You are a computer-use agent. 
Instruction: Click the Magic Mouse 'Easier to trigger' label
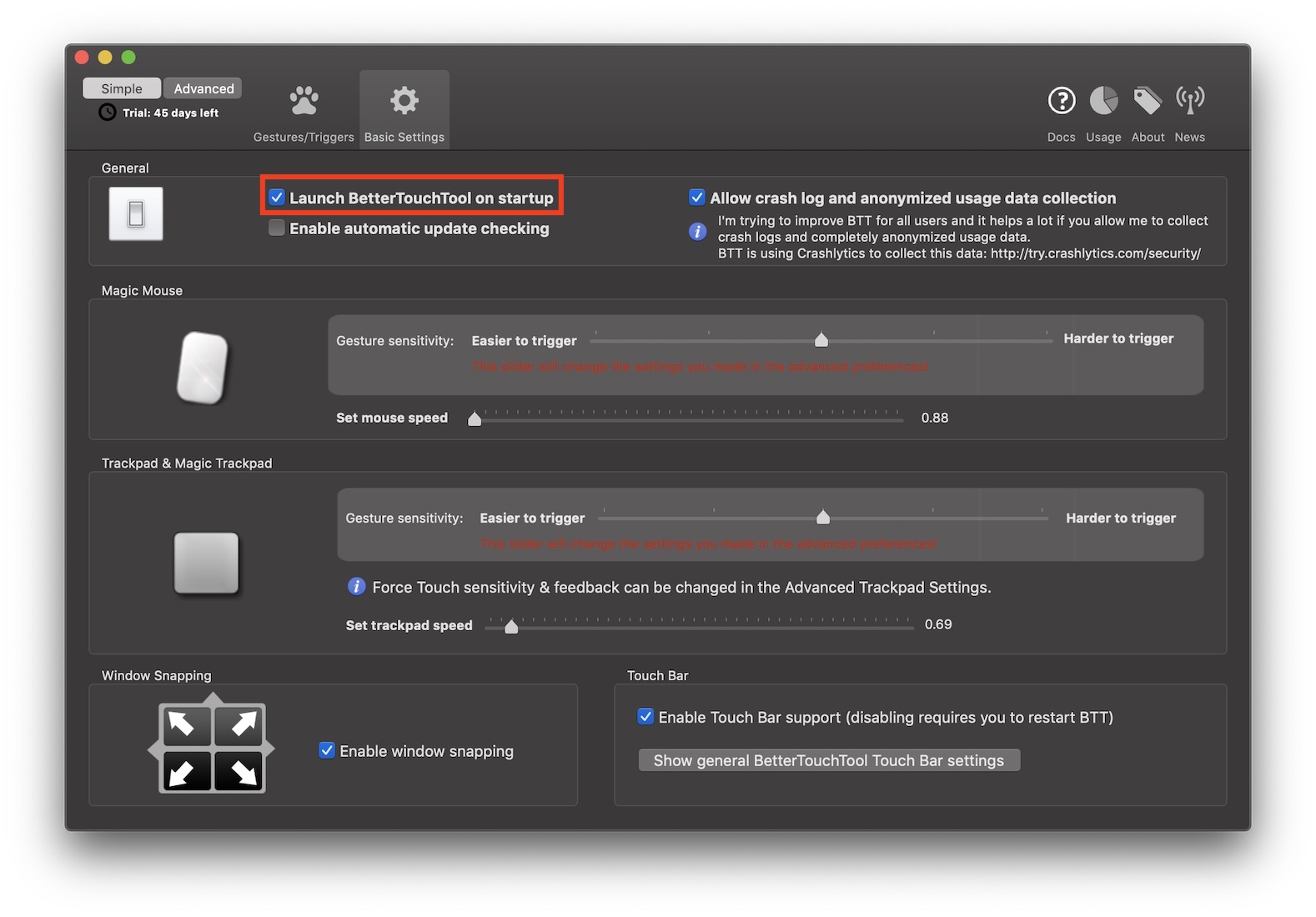pyautogui.click(x=524, y=340)
